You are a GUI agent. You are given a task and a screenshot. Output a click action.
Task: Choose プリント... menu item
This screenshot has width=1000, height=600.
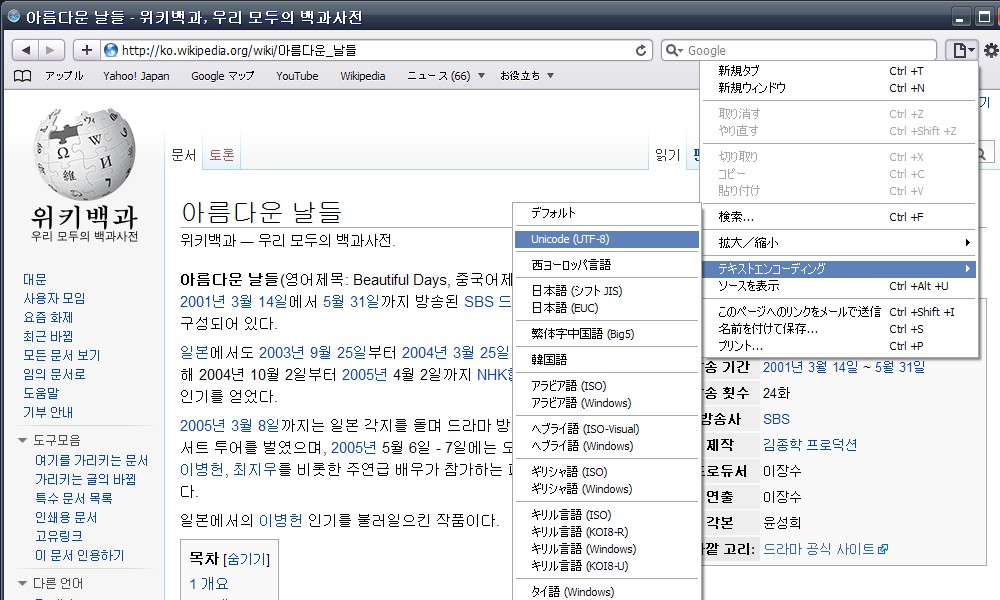[839, 346]
